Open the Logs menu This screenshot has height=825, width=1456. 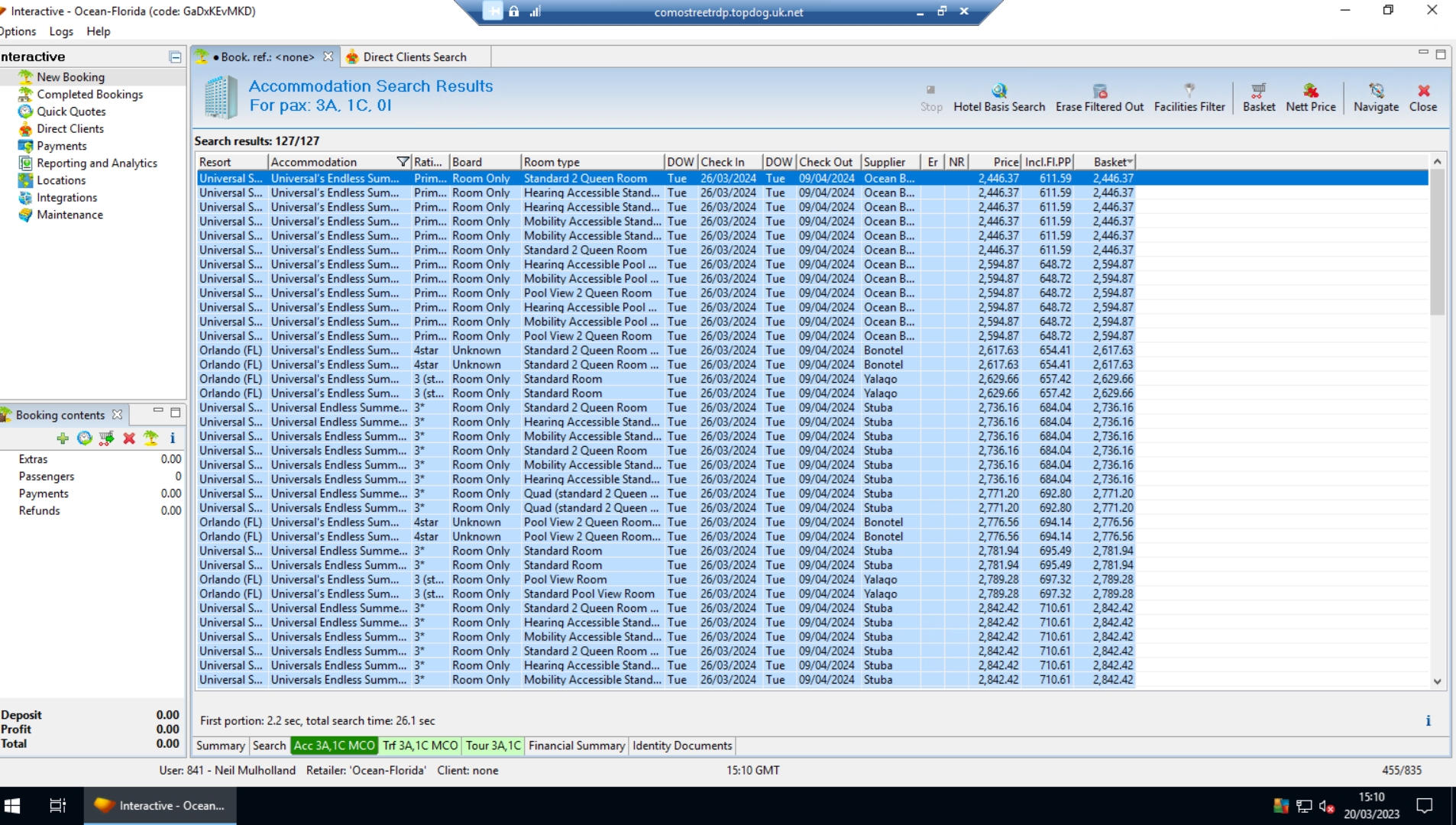click(x=61, y=31)
